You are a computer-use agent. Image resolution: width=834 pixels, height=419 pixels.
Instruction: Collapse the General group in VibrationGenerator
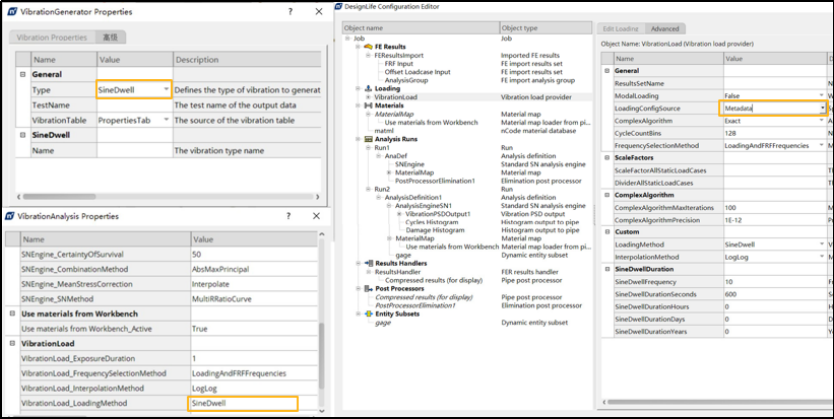(23, 75)
